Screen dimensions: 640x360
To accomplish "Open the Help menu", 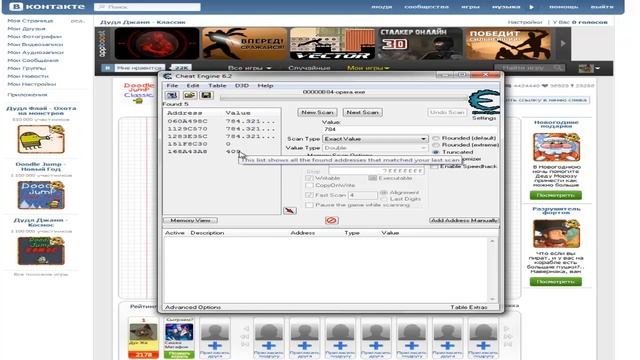I will point(265,86).
